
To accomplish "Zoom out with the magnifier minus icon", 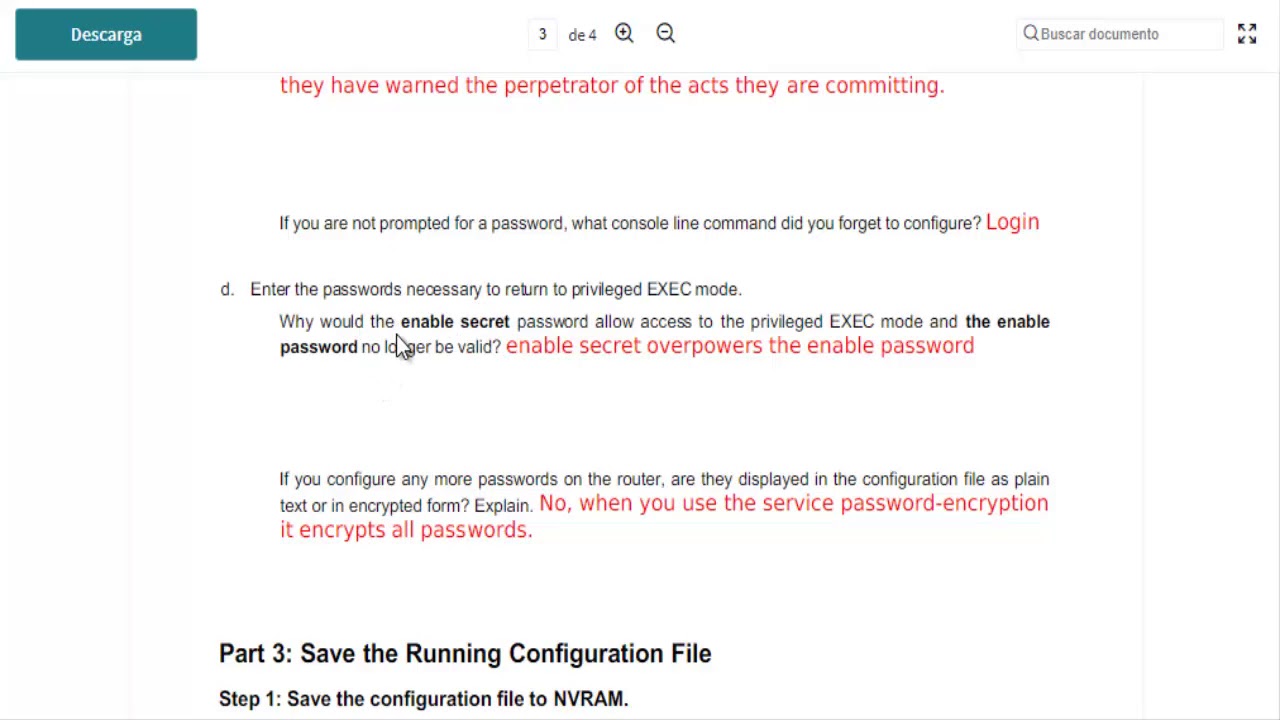I will [x=666, y=34].
